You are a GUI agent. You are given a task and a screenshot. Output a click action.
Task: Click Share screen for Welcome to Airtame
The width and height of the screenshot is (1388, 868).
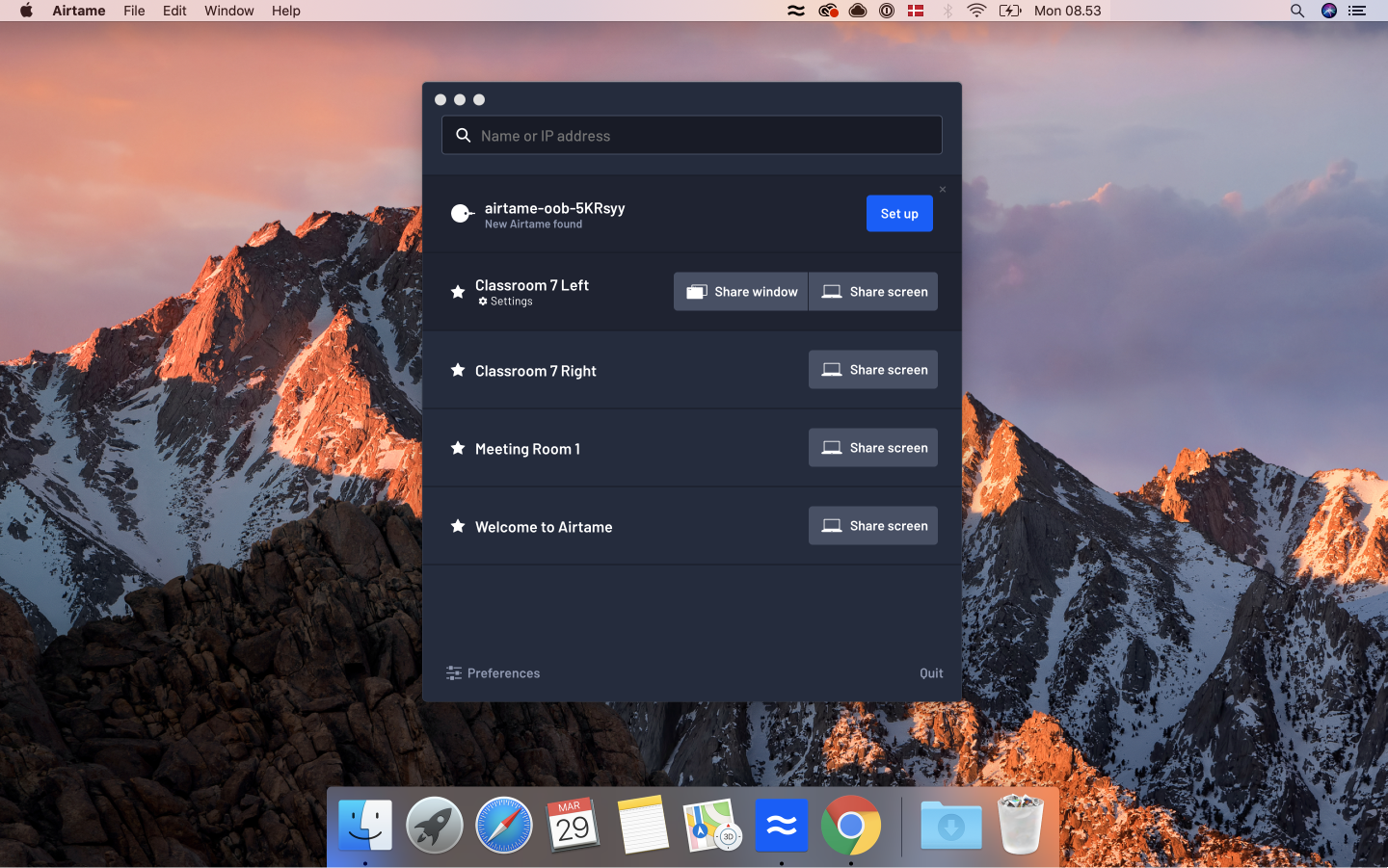[x=873, y=526]
